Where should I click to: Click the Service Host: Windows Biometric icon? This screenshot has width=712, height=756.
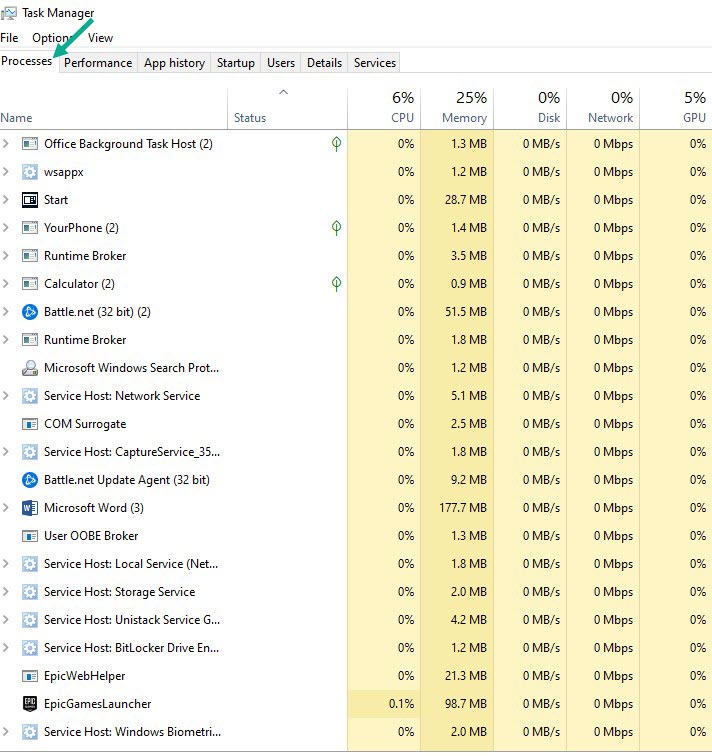30,732
